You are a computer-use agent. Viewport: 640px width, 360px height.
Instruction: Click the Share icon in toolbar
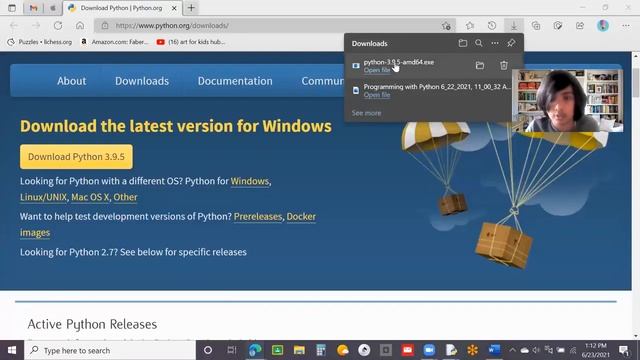coord(580,26)
